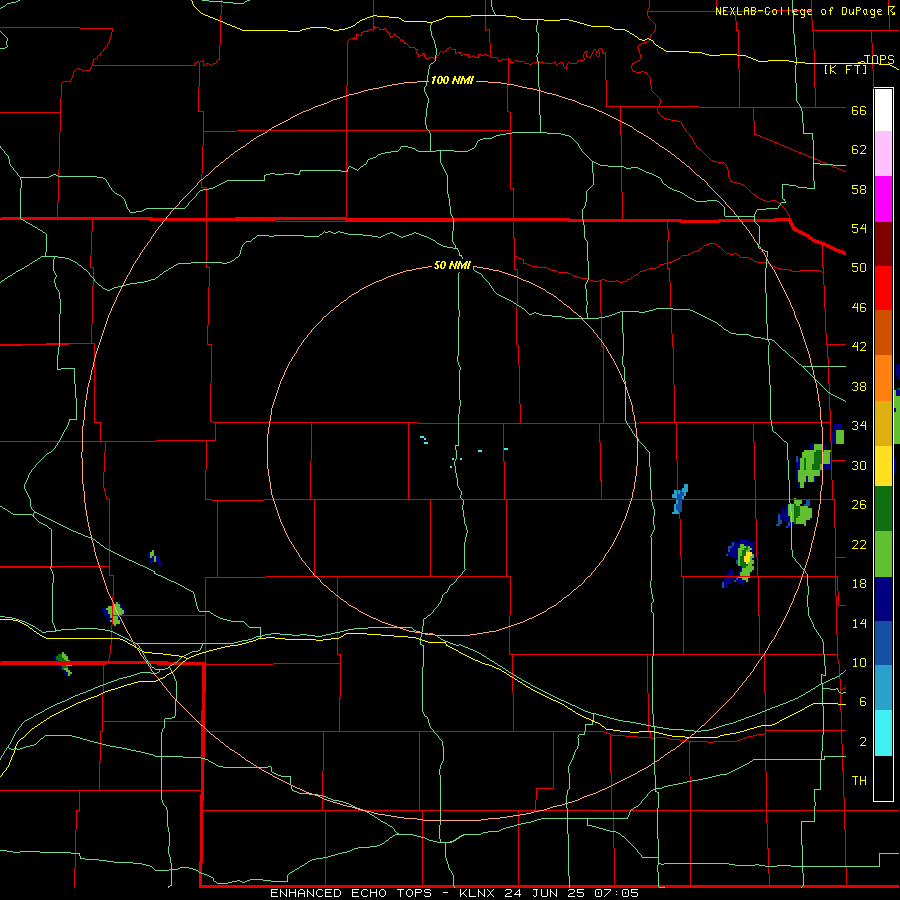Click the '18' value on the scale
Image resolution: width=900 pixels, height=900 pixels.
click(x=859, y=584)
